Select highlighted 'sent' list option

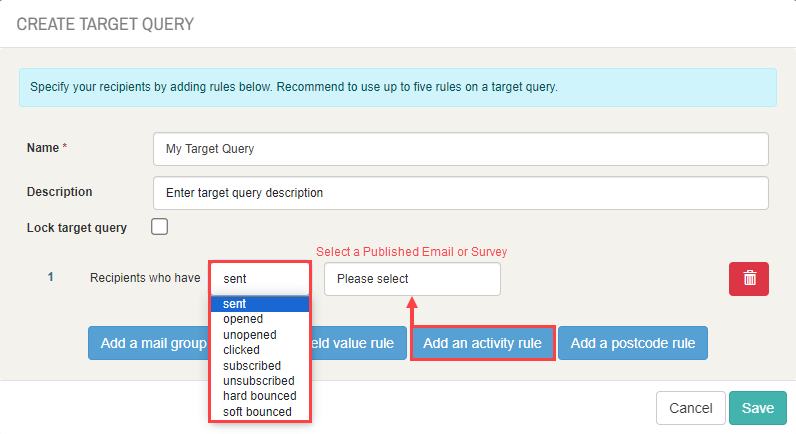coord(260,304)
